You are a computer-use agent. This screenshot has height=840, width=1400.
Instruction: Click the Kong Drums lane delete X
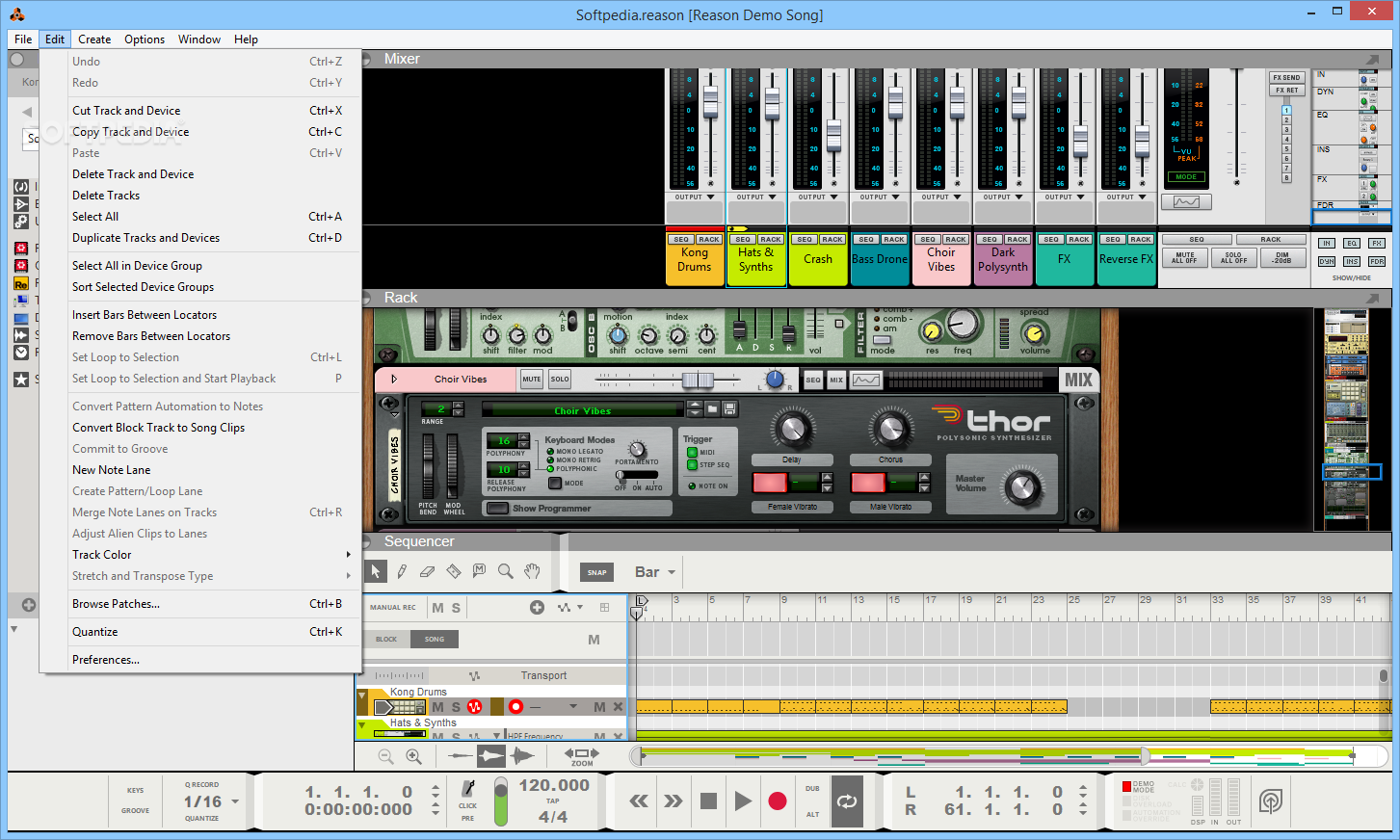(618, 707)
